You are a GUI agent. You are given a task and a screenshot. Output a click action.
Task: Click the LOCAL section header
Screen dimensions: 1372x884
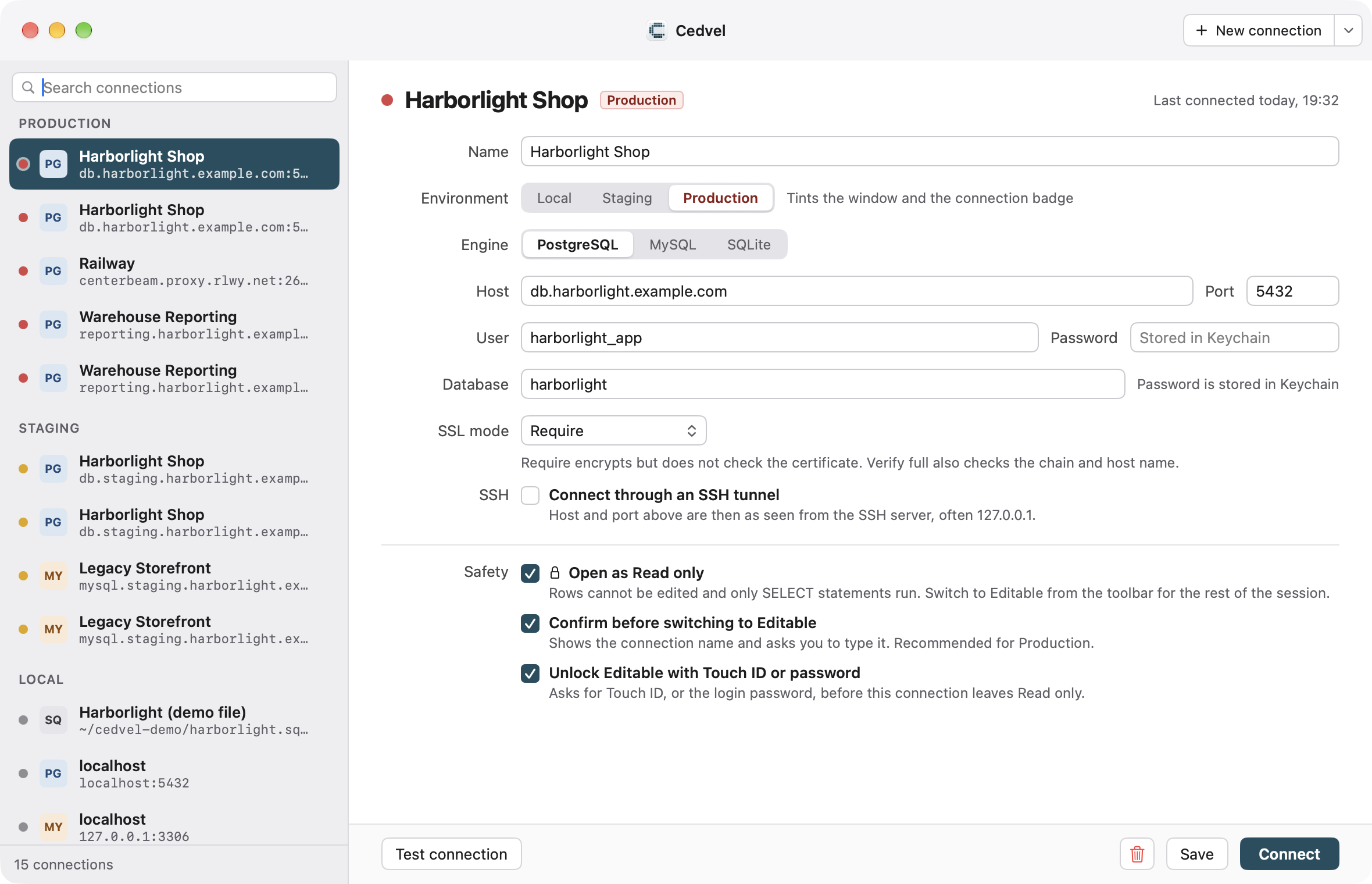(x=41, y=679)
